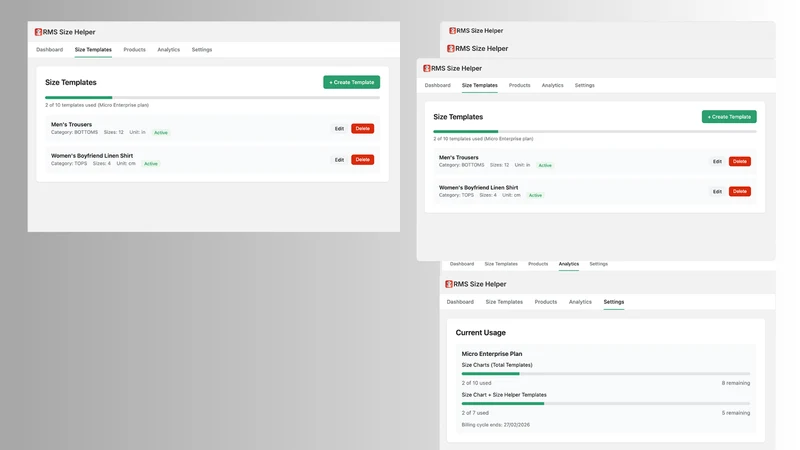Click the "Billing cycle ends: 27/02/2026" text
The height and width of the screenshot is (450, 800).
(496, 425)
